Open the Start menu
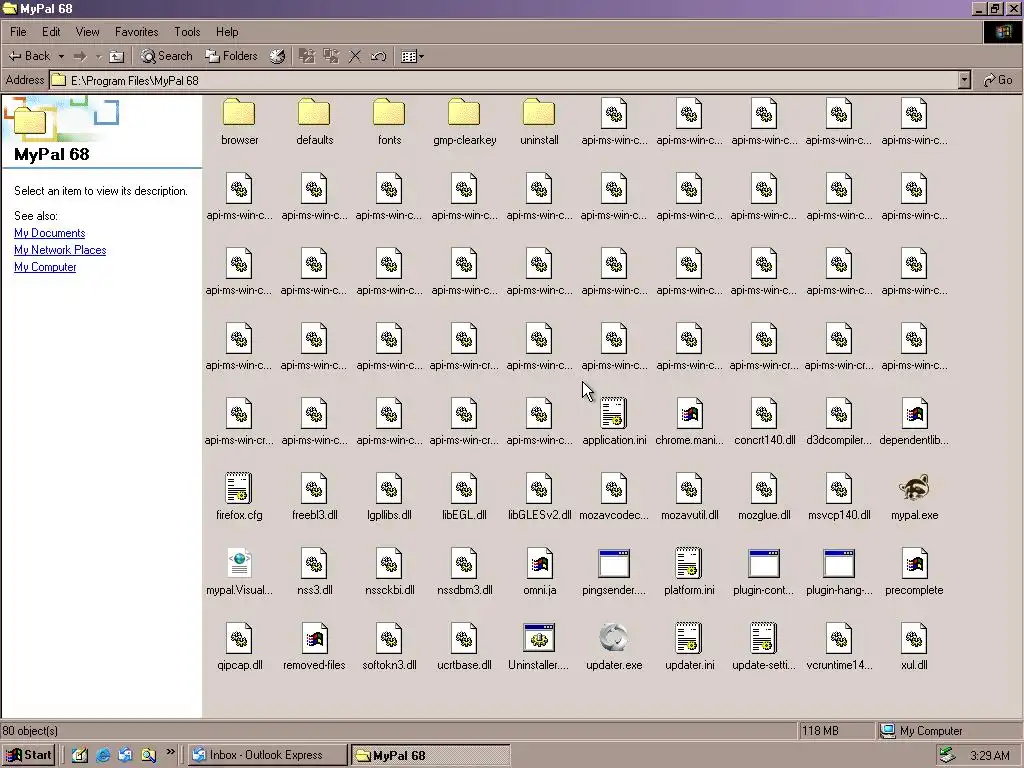 pyautogui.click(x=28, y=755)
